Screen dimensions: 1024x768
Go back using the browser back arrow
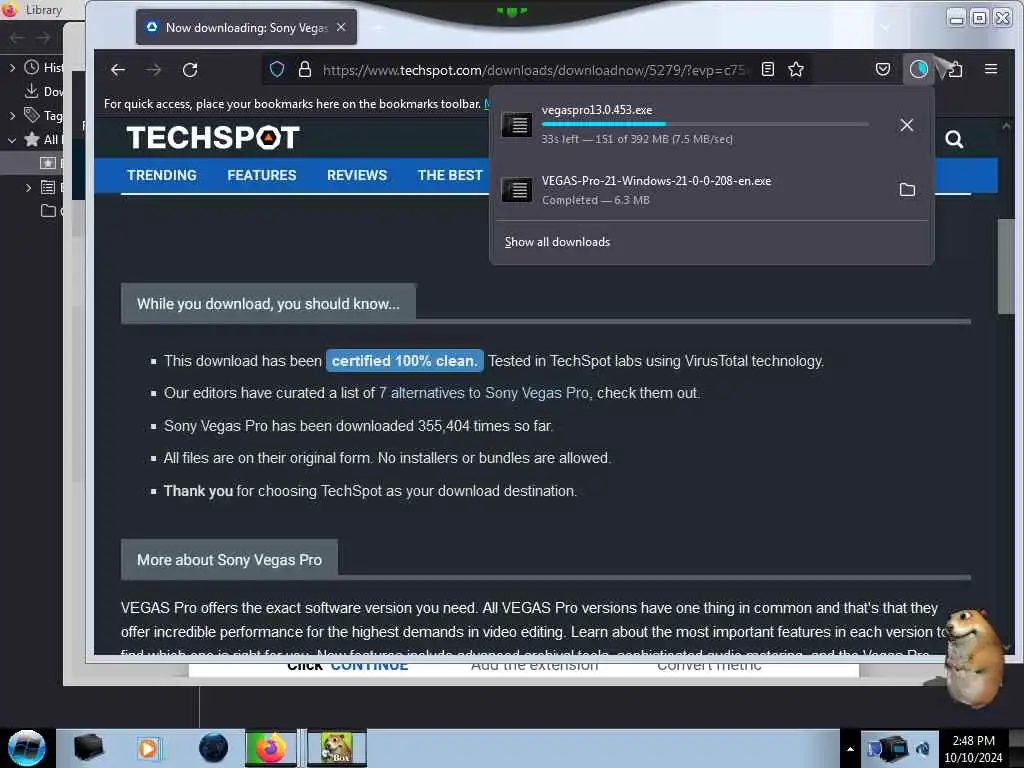pyautogui.click(x=118, y=70)
